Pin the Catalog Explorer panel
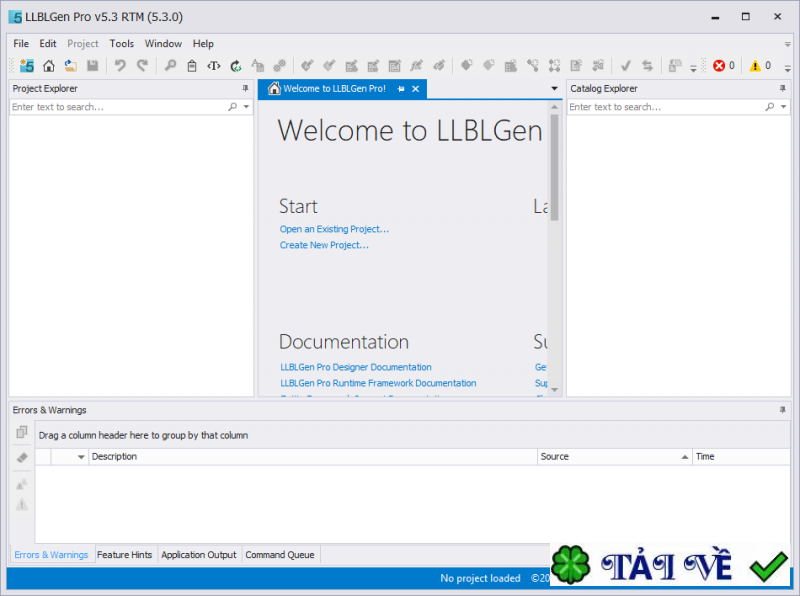The image size is (800, 596). (783, 88)
